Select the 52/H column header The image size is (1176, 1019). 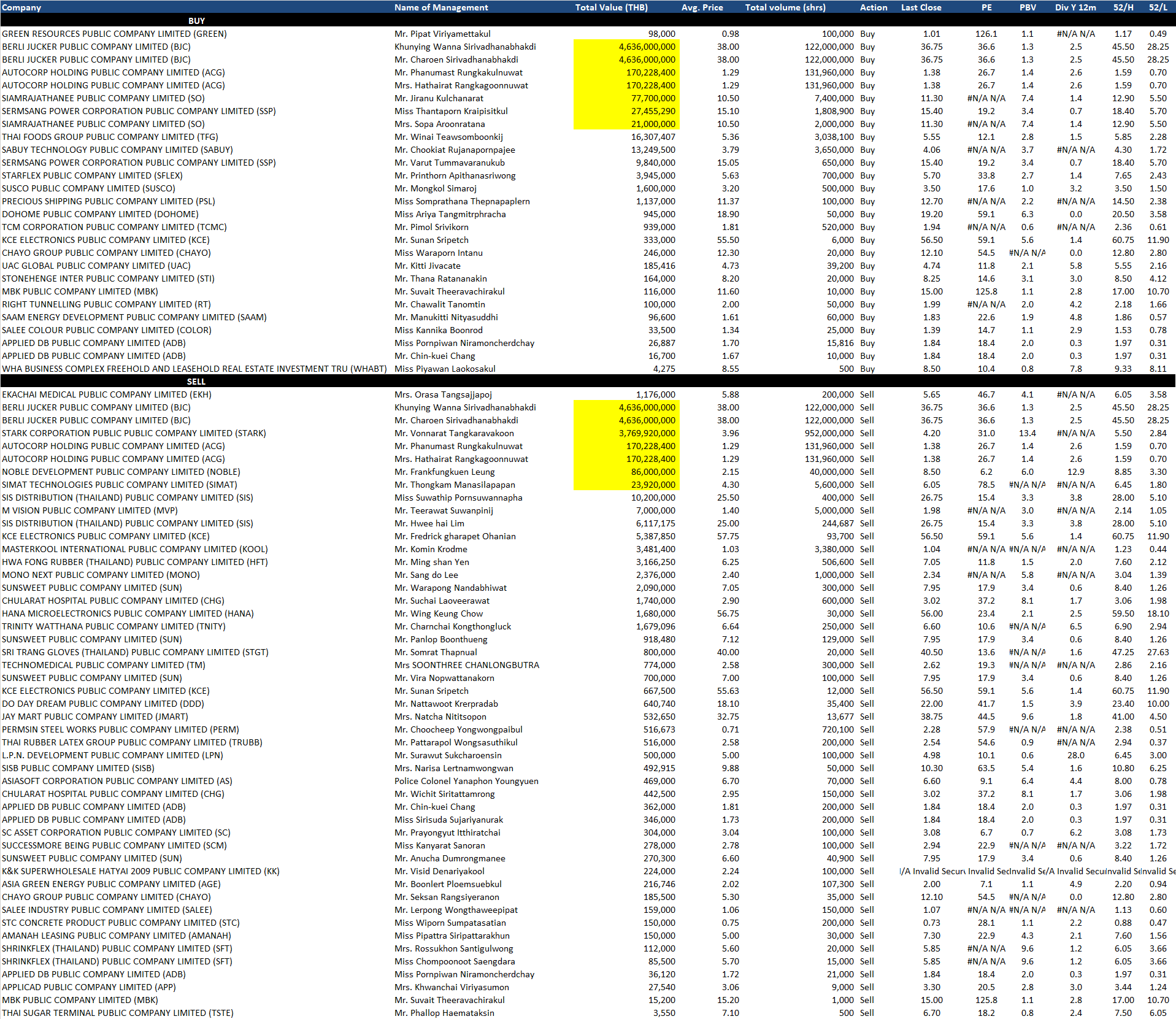1123,7
